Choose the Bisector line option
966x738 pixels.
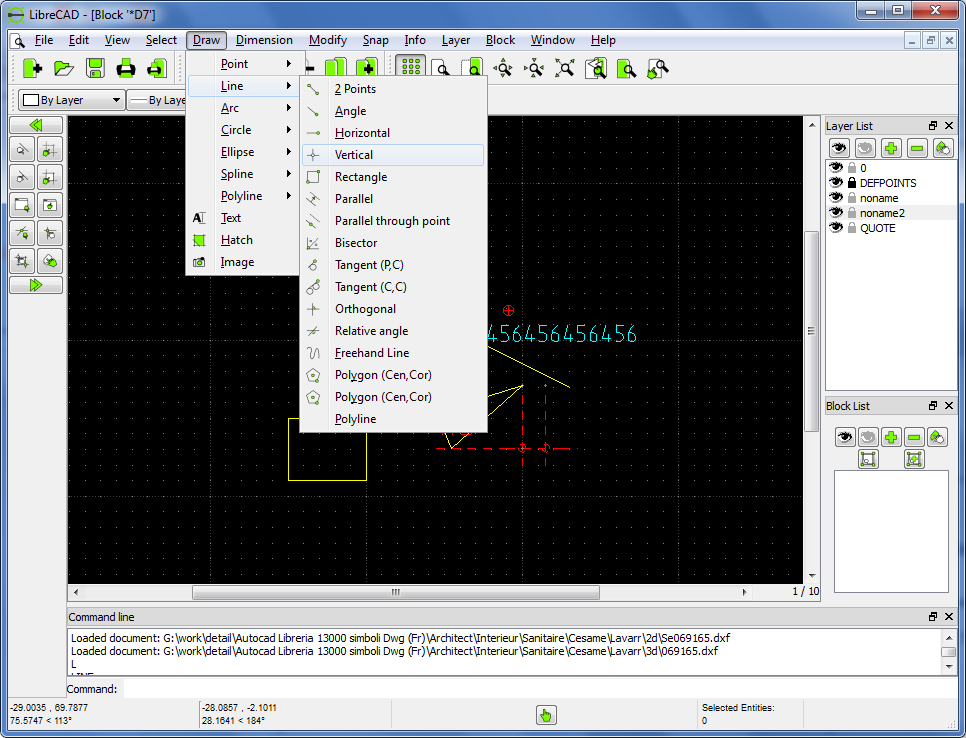(393, 243)
